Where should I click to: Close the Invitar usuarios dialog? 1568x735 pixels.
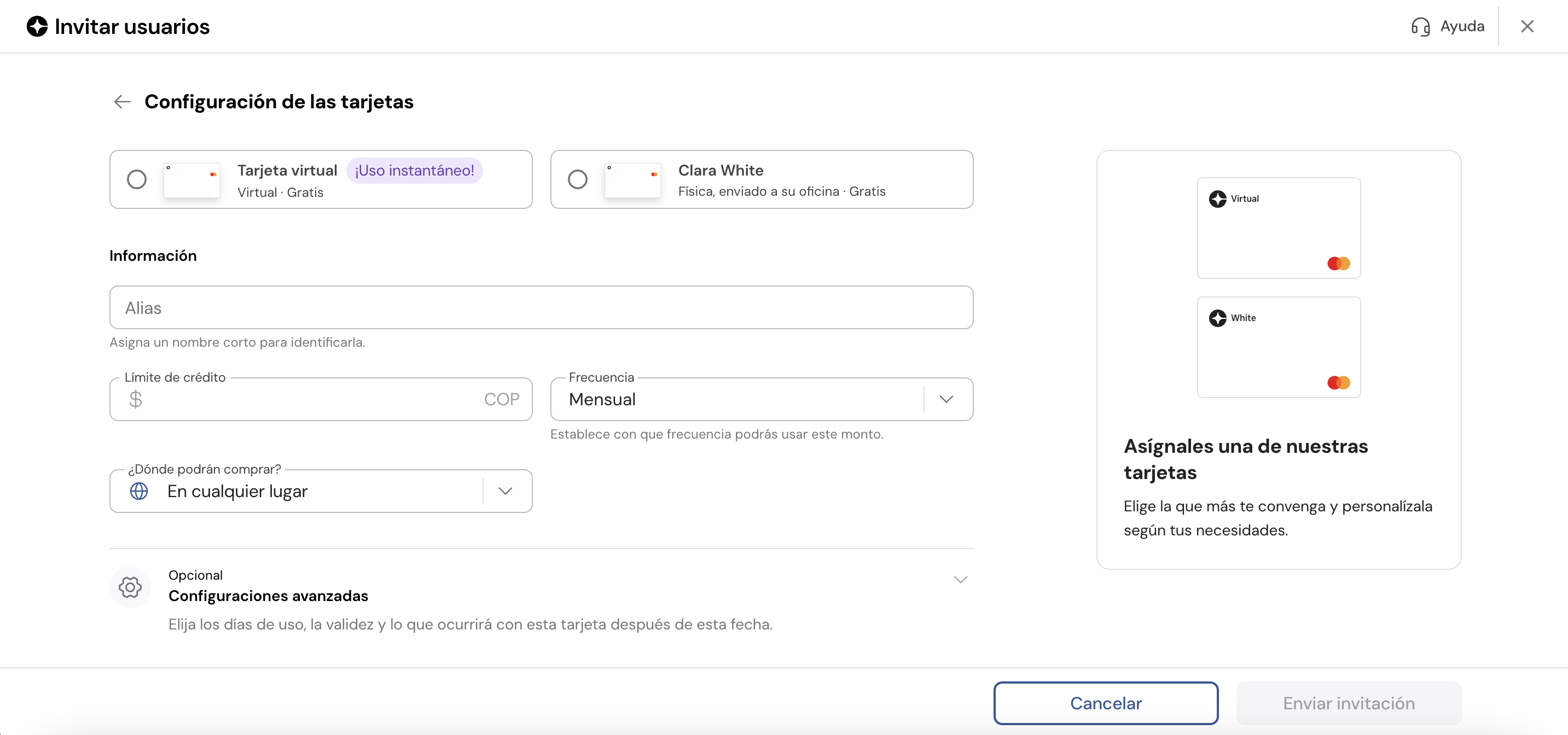tap(1527, 26)
